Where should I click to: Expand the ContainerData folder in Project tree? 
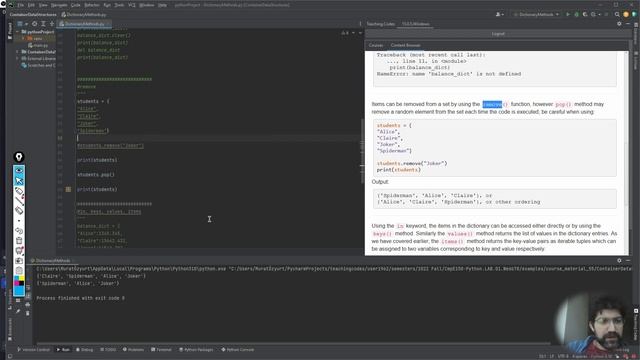click(x=18, y=52)
